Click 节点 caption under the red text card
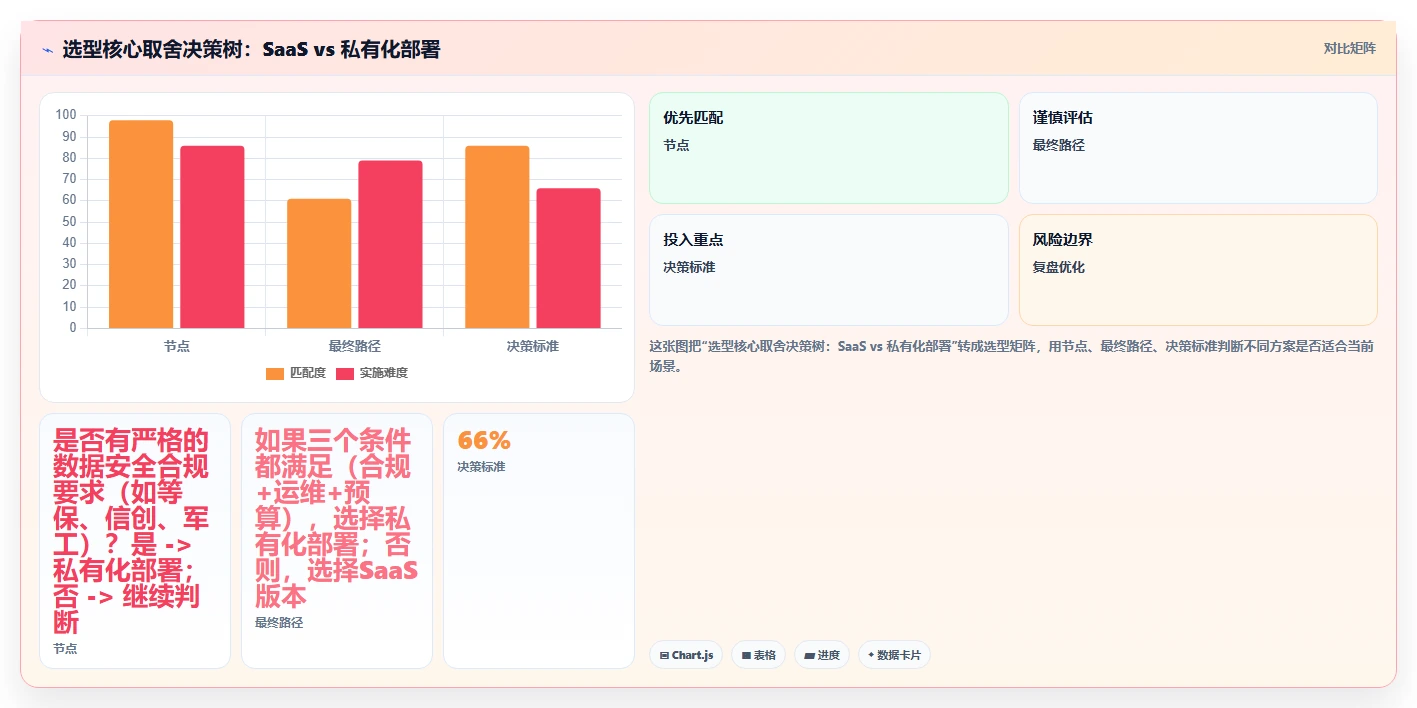 [65, 649]
